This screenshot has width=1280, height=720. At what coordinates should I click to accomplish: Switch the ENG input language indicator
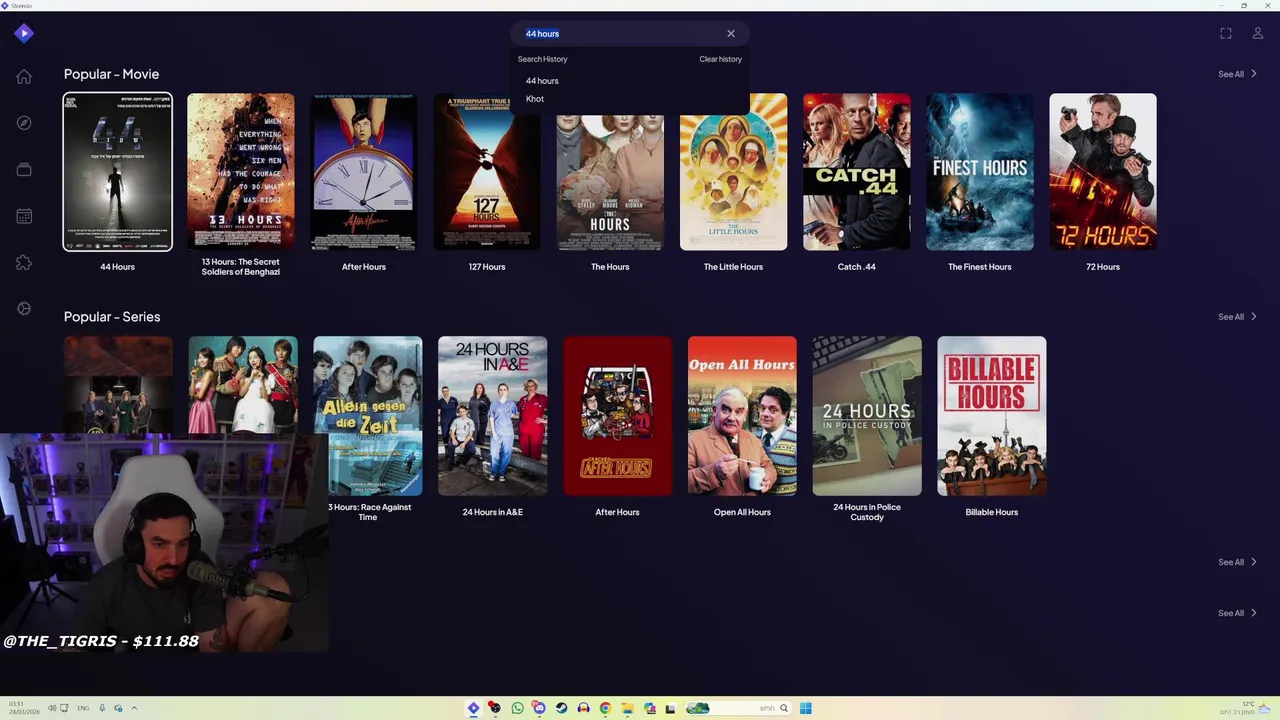tap(83, 709)
